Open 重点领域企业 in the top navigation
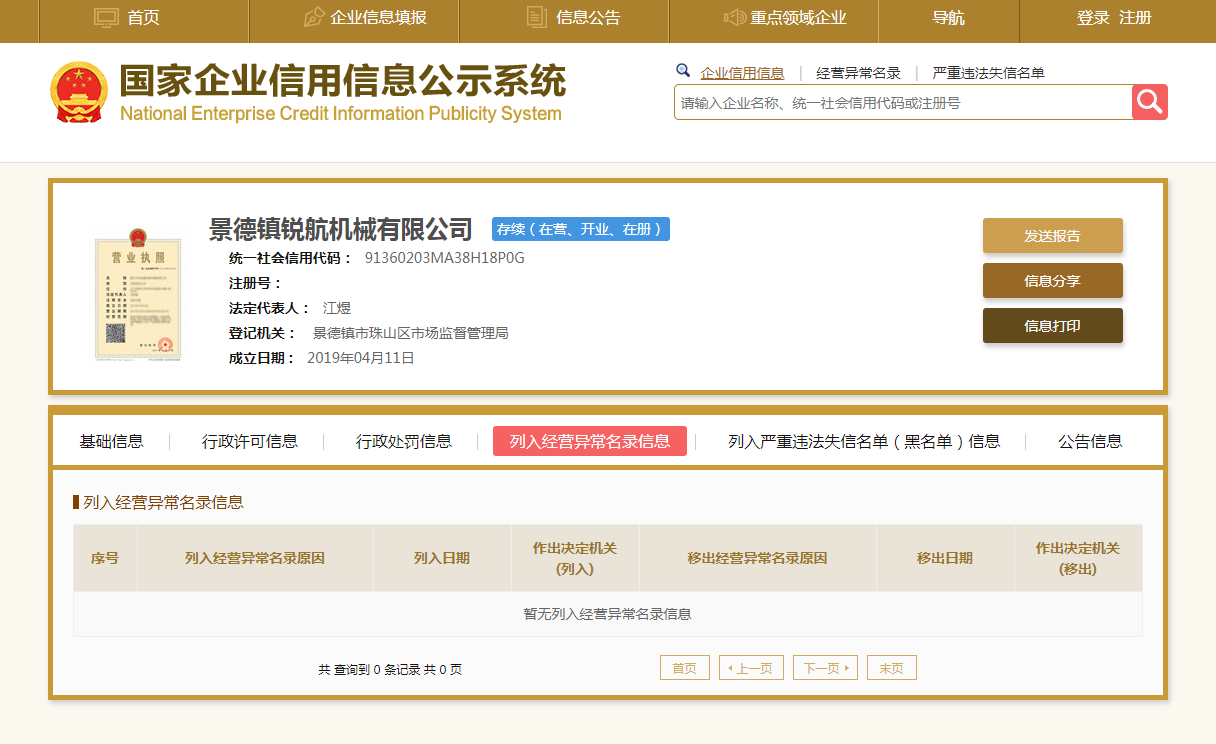The width and height of the screenshot is (1216, 744). pyautogui.click(x=799, y=17)
